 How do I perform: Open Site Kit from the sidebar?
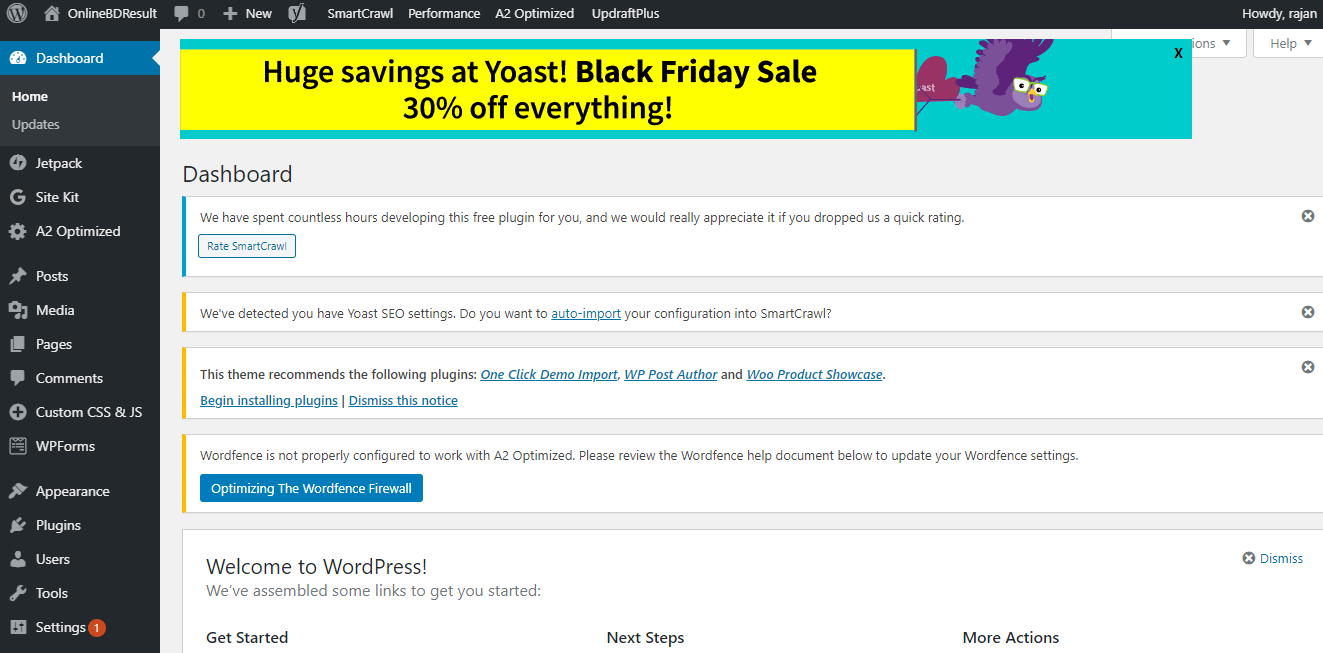pyautogui.click(x=57, y=197)
